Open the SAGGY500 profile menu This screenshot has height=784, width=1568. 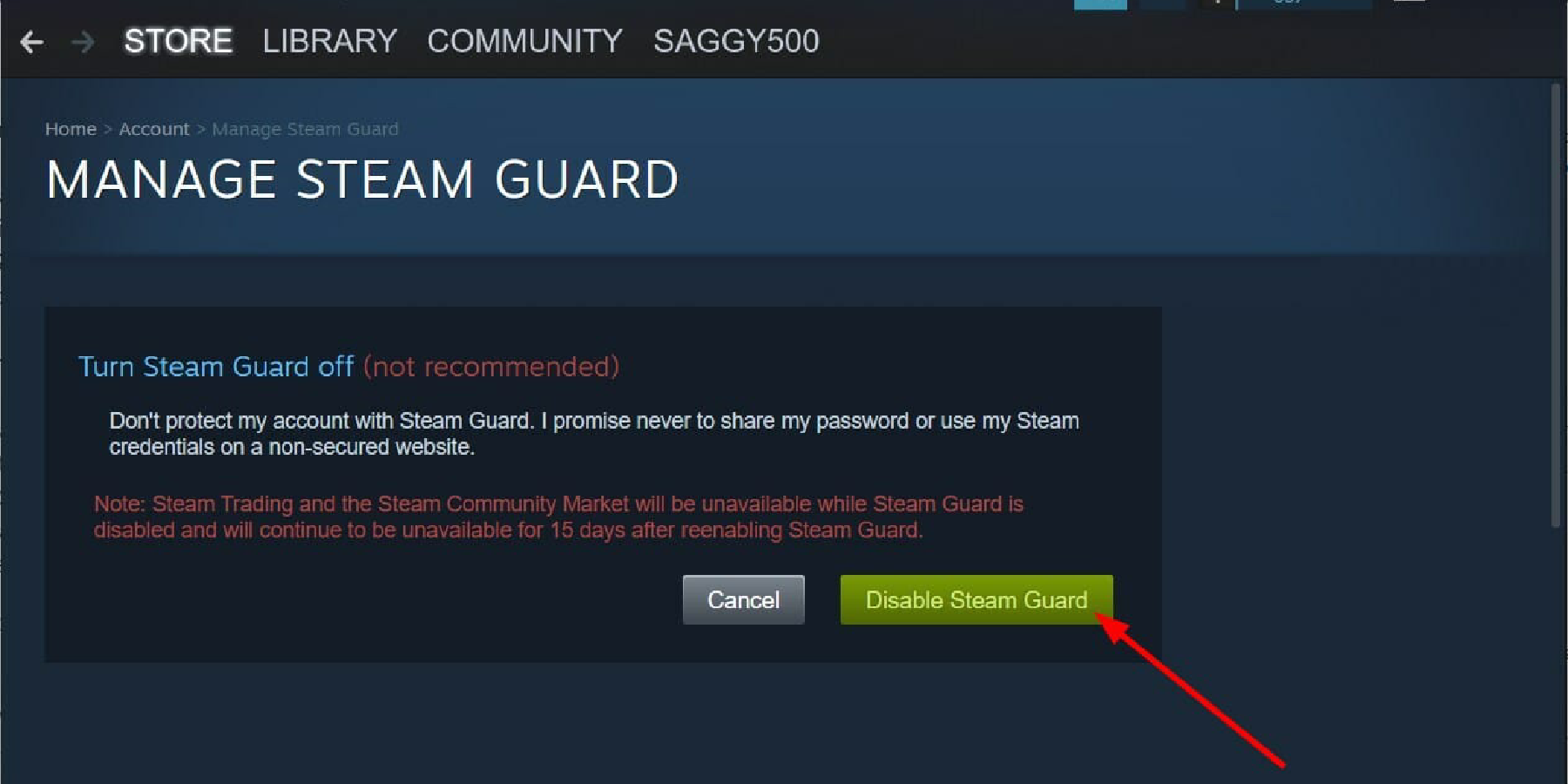click(736, 41)
